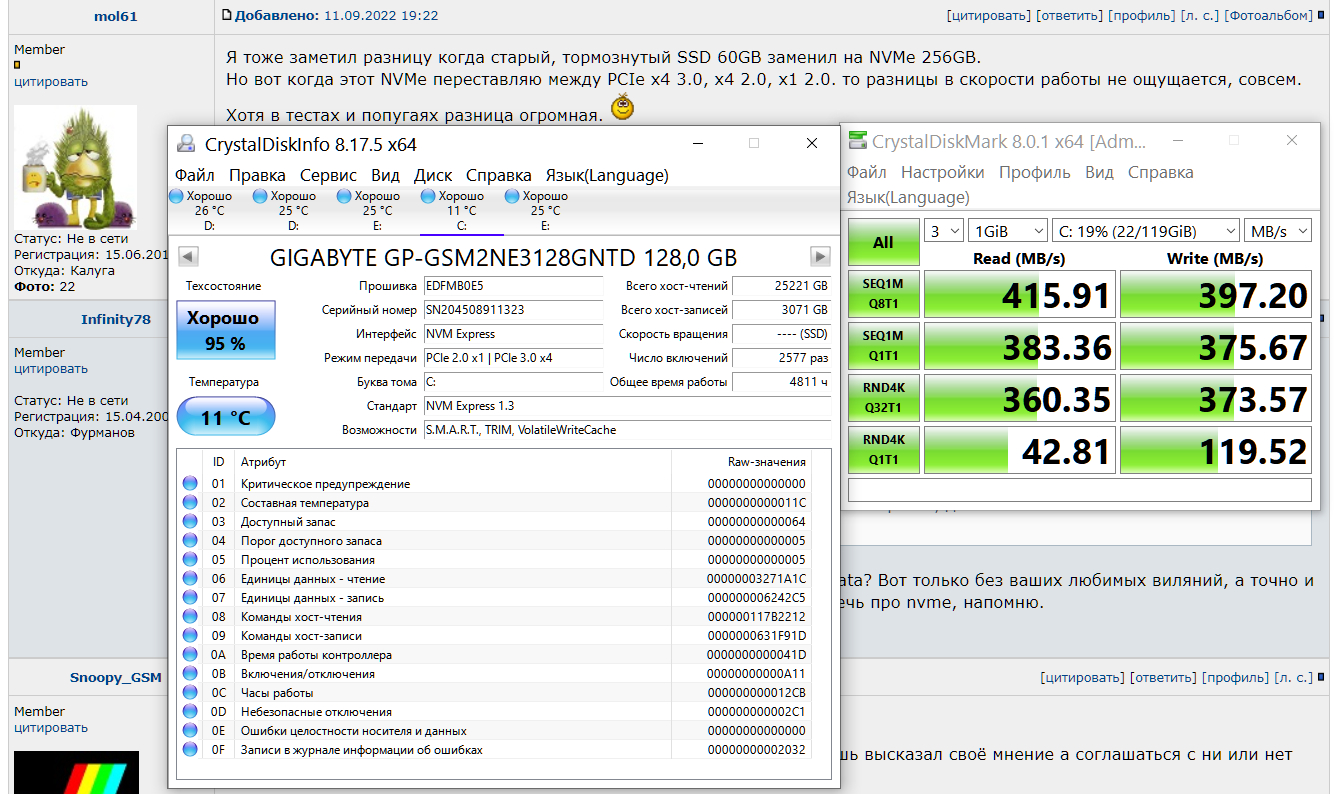Start the SEQ1M Q8T1 test
The height and width of the screenshot is (794, 1334).
pyautogui.click(x=883, y=295)
